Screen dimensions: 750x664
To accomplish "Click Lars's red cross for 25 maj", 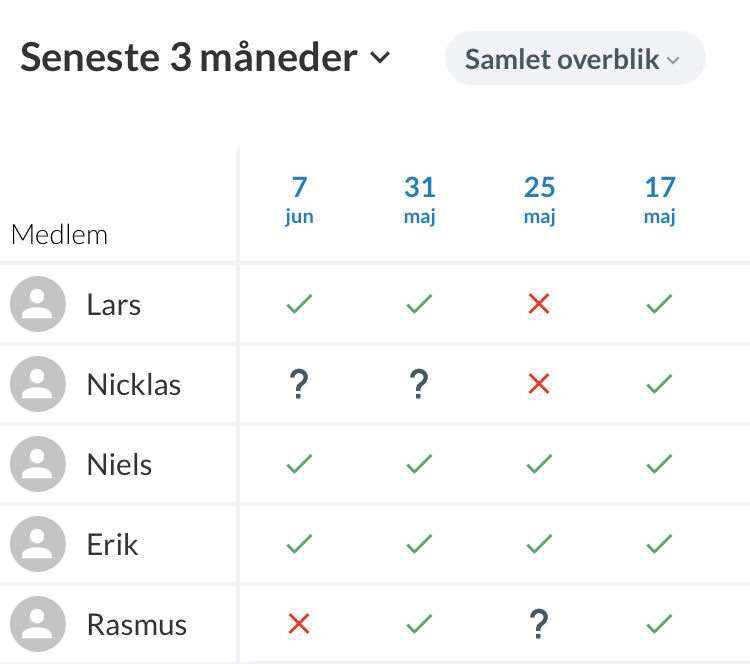I will [x=539, y=304].
